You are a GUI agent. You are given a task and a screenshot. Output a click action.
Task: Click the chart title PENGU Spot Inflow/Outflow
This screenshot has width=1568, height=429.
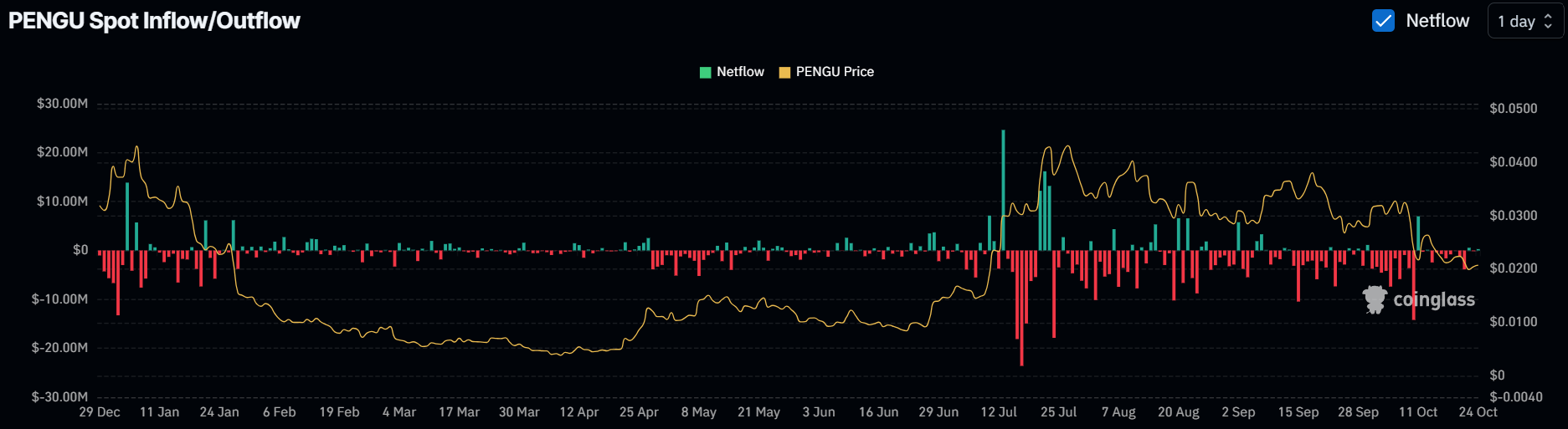pyautogui.click(x=154, y=21)
